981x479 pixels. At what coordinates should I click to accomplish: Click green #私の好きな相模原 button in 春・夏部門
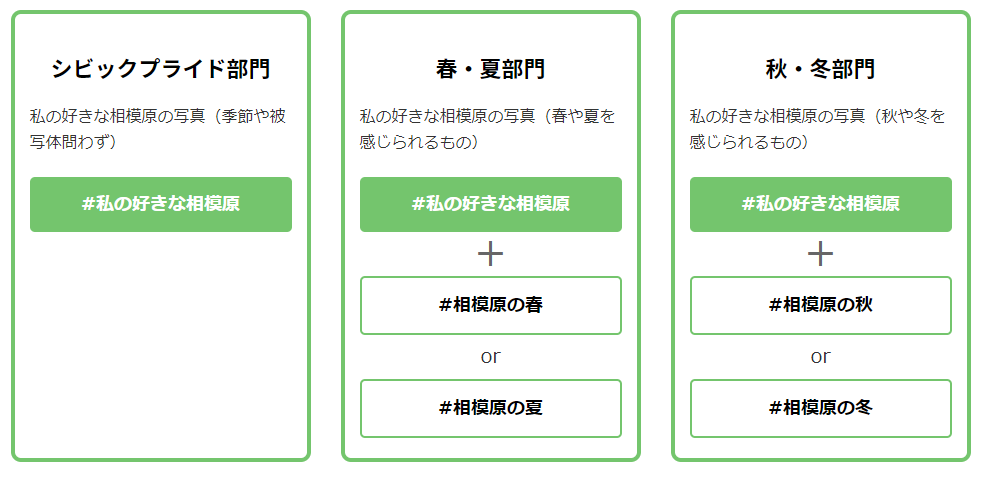coord(490,204)
